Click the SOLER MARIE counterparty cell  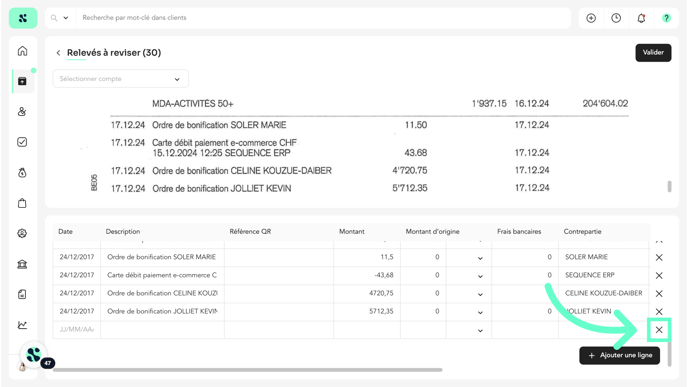tap(604, 257)
